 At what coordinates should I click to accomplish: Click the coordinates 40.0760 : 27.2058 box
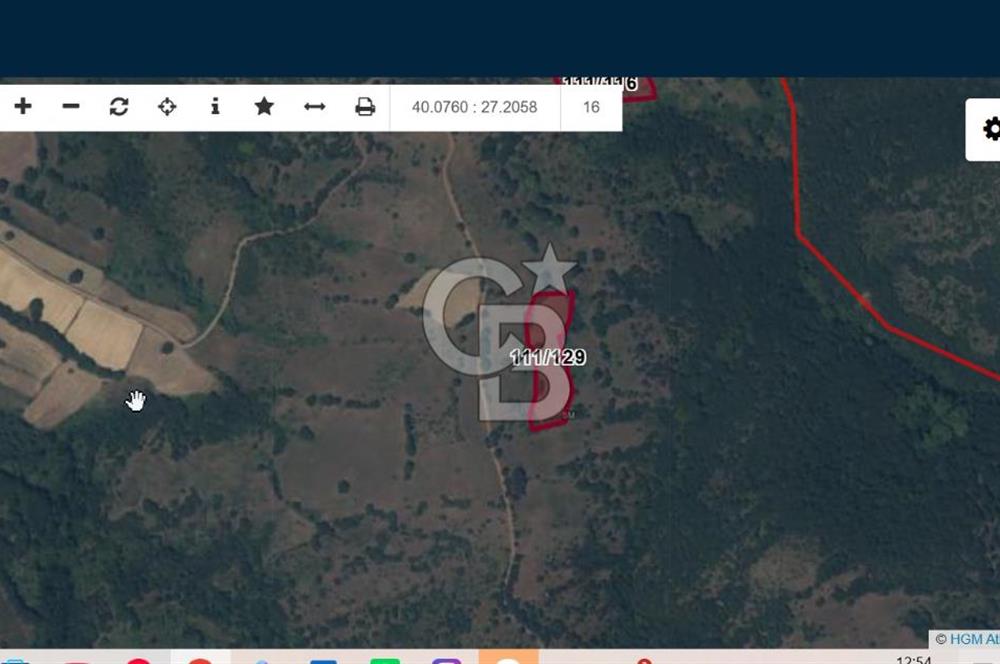[474, 107]
